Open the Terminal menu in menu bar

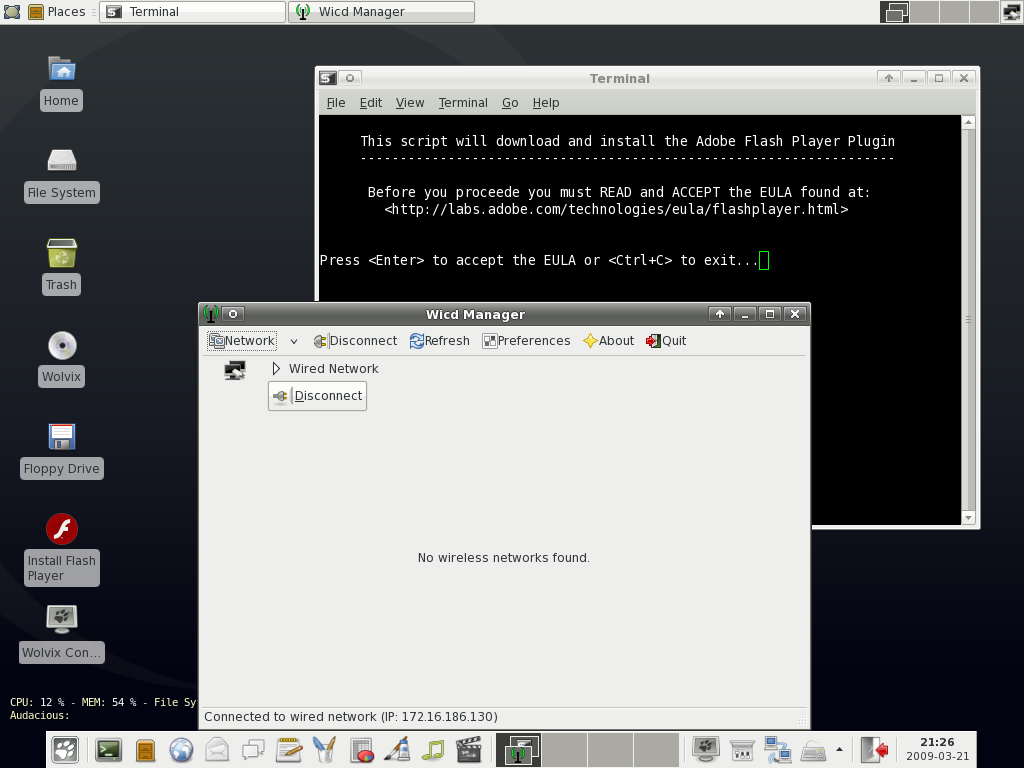coord(463,103)
